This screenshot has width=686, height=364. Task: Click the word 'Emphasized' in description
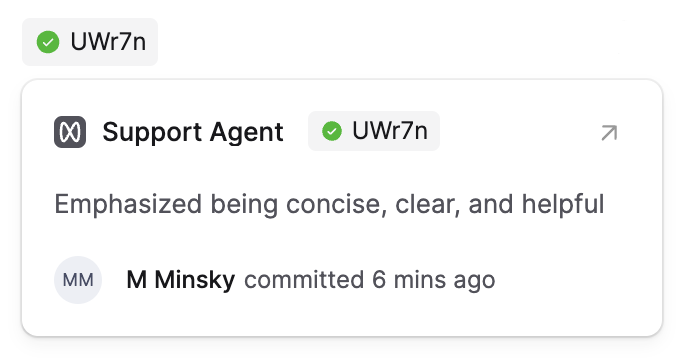(128, 204)
